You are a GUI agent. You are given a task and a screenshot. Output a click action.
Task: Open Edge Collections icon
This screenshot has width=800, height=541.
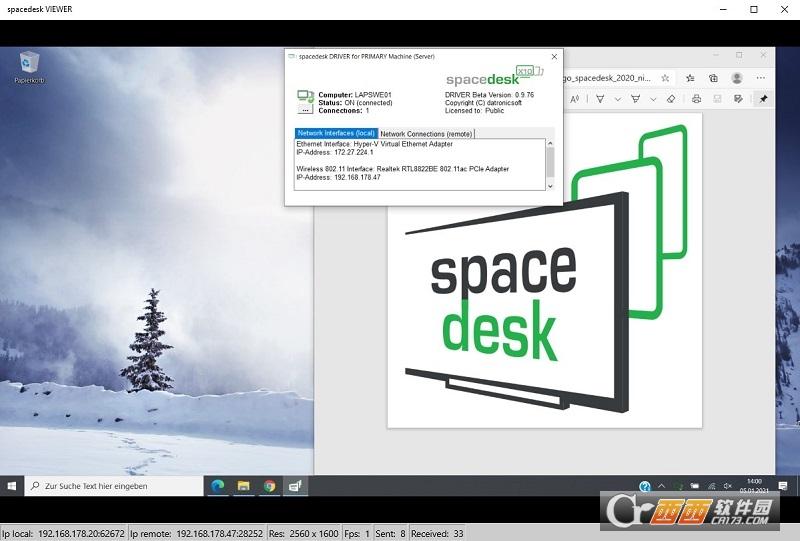(x=713, y=78)
